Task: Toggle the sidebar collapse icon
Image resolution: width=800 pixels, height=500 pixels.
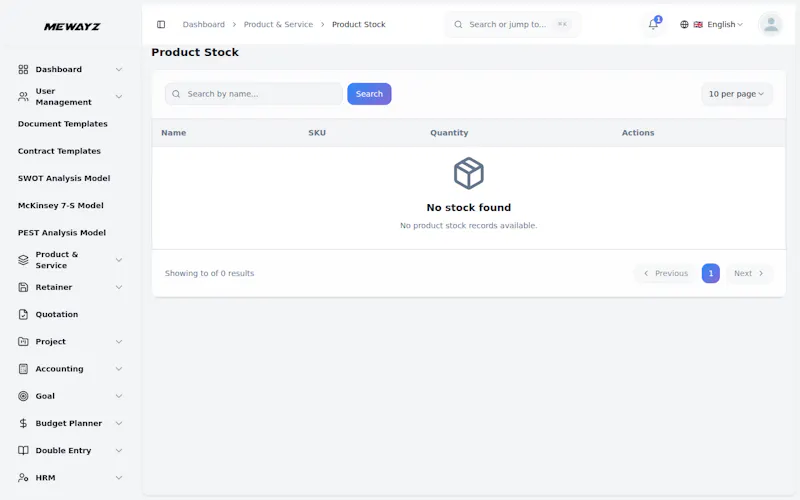Action: 161,24
